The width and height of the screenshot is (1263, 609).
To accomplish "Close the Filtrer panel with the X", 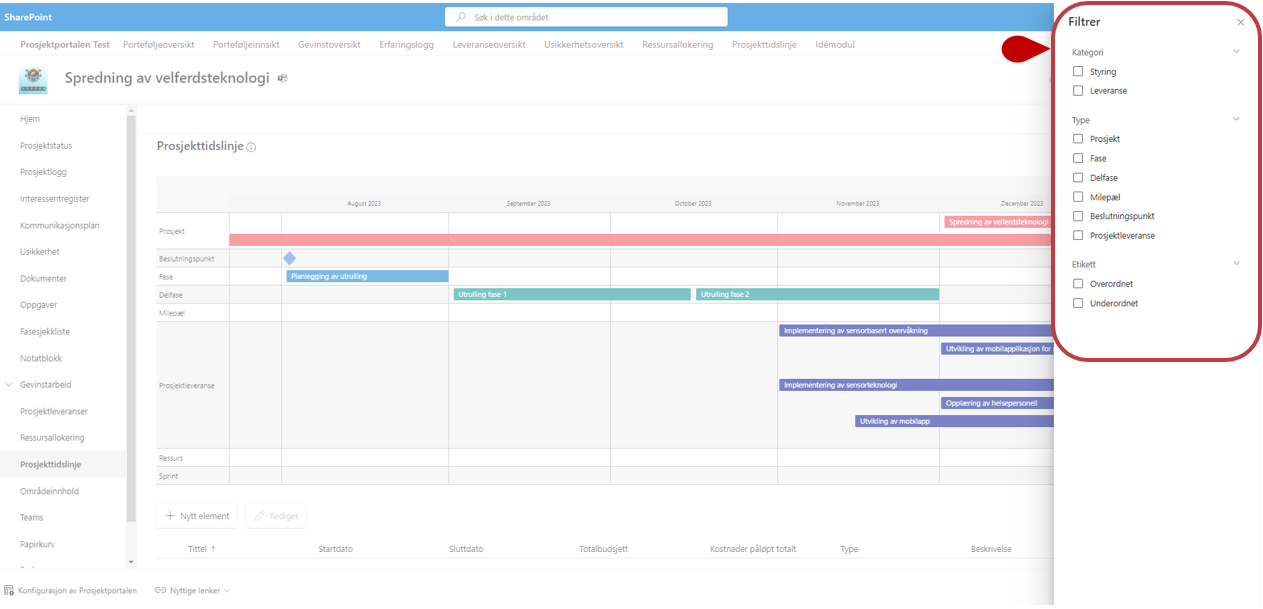I will point(1240,22).
